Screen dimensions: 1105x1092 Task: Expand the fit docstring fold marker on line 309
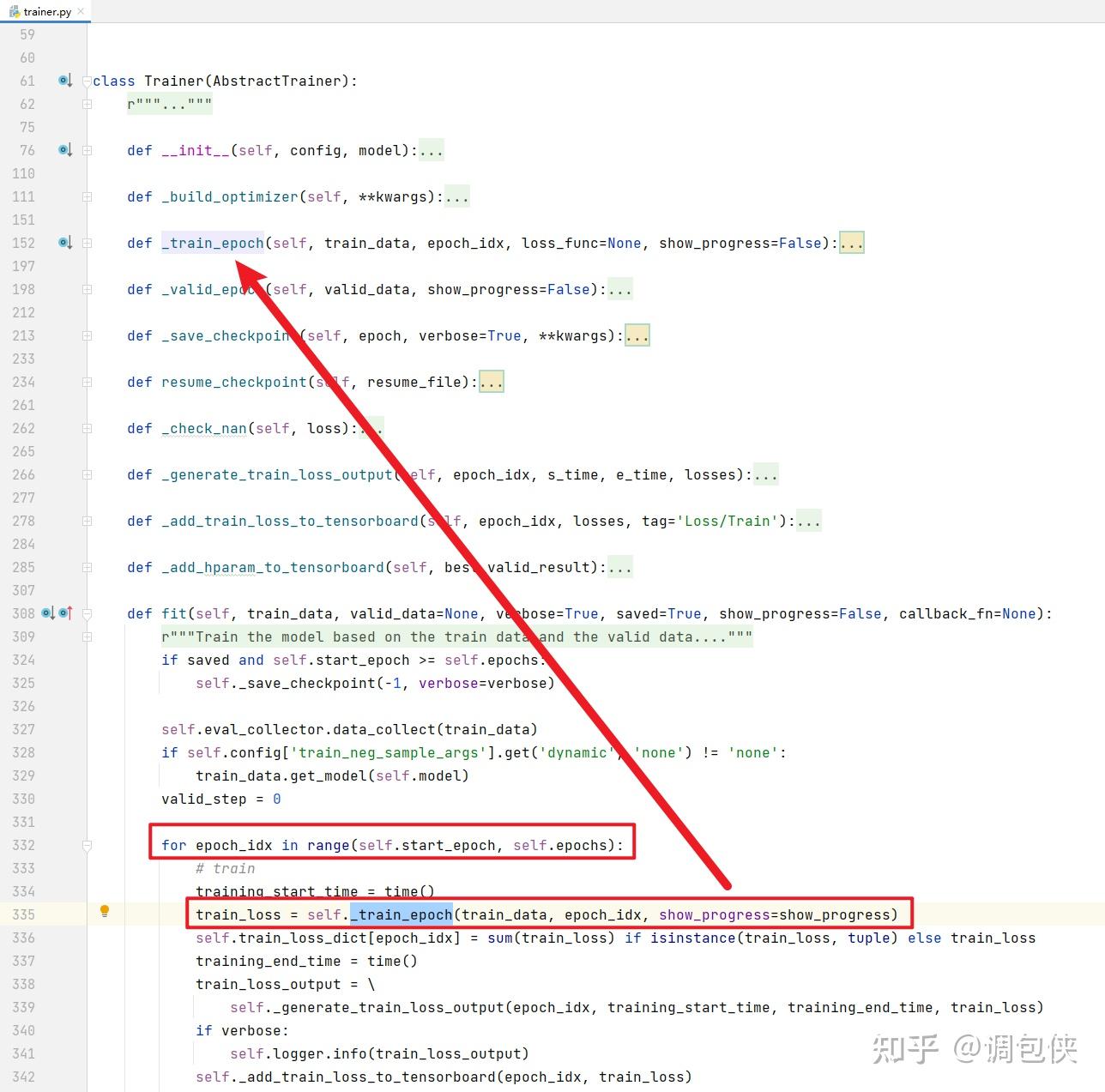click(87, 636)
